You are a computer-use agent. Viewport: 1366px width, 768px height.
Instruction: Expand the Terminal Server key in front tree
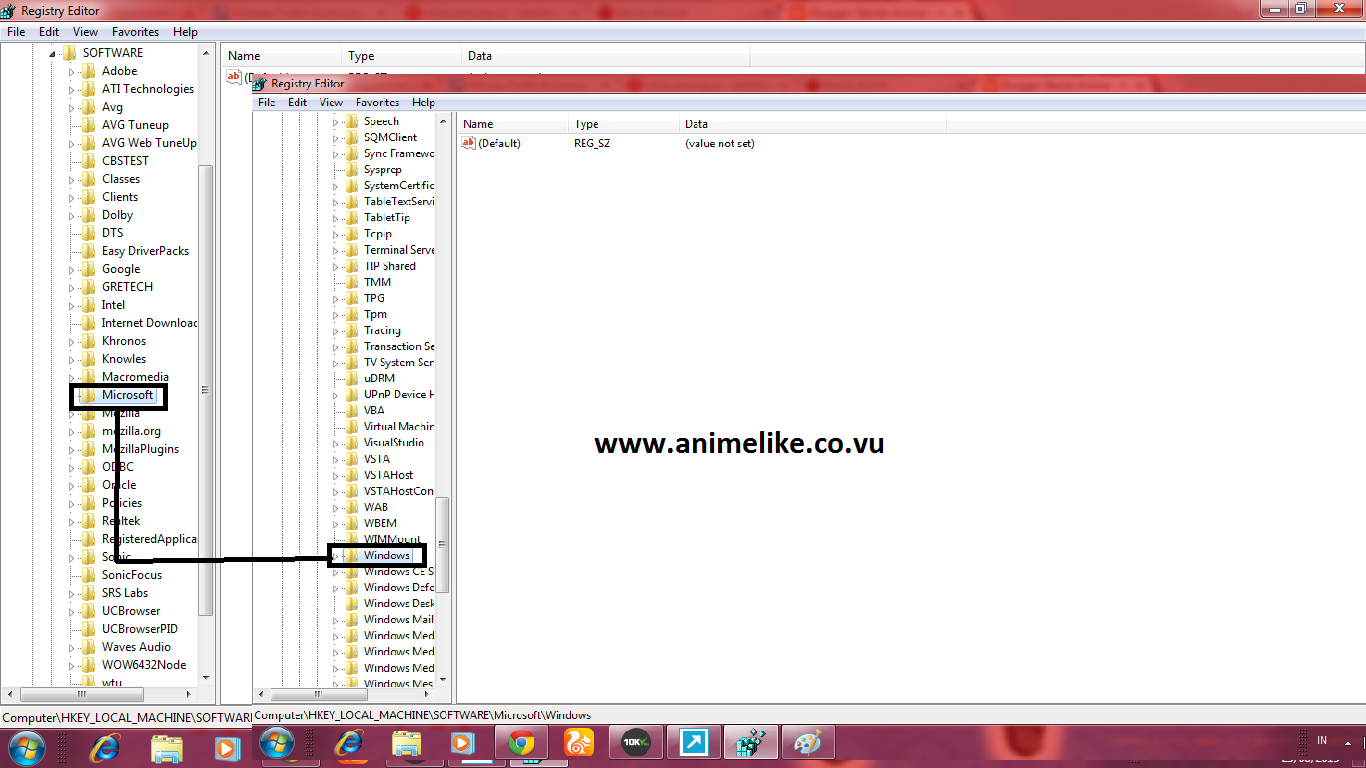click(335, 250)
